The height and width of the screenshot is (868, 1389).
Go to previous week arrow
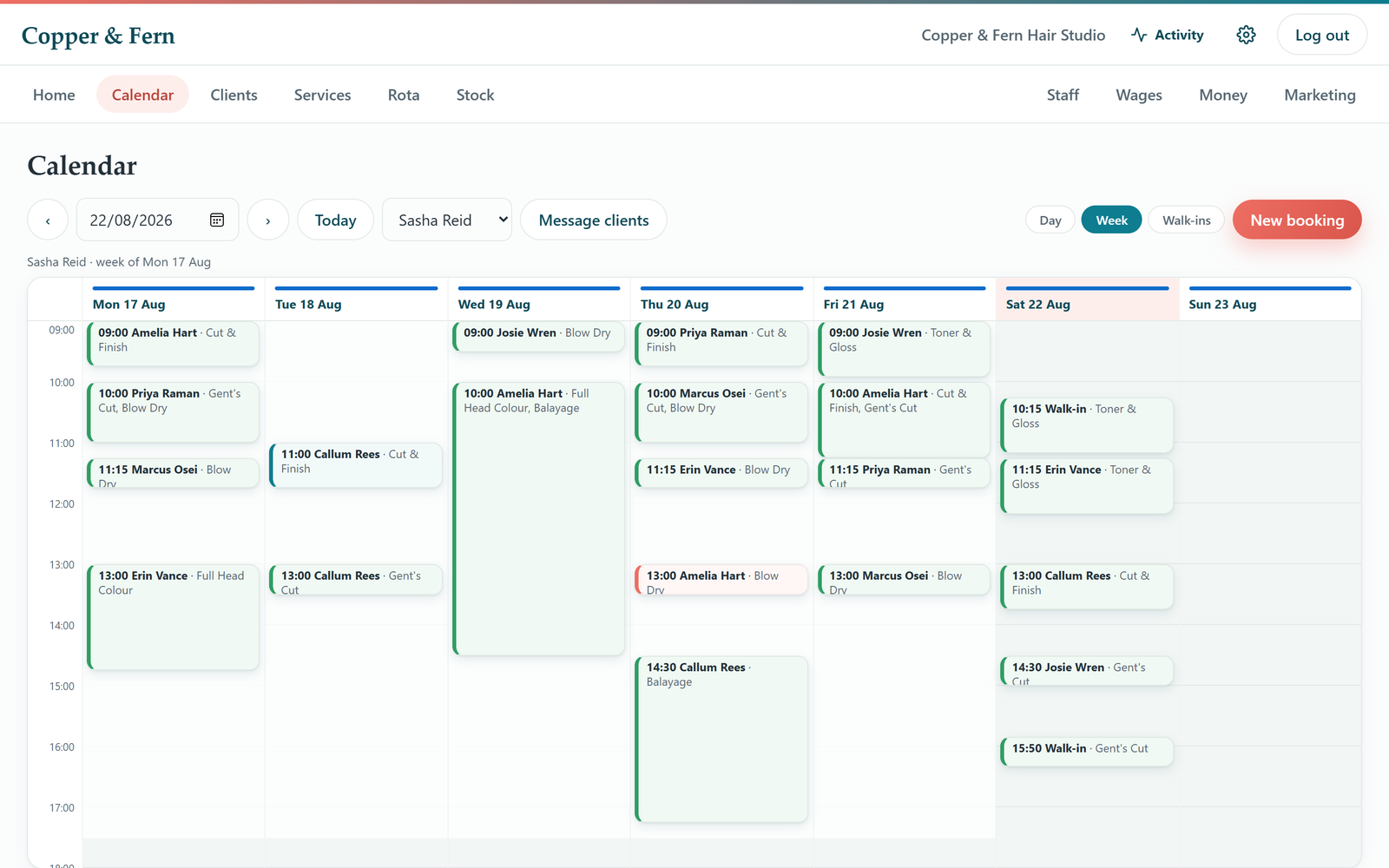click(48, 220)
